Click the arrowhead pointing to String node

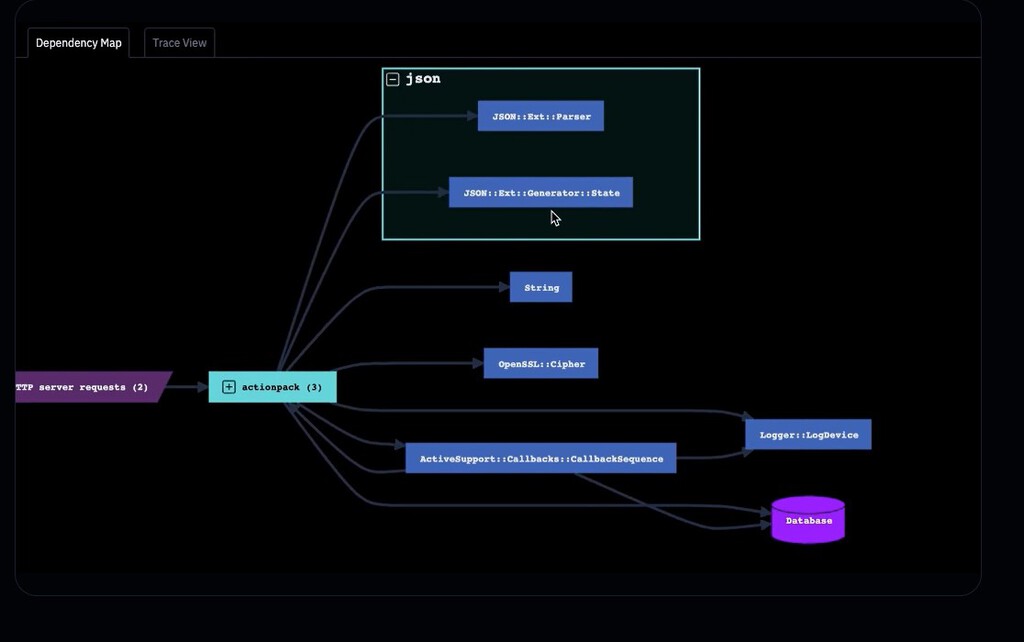(504, 287)
